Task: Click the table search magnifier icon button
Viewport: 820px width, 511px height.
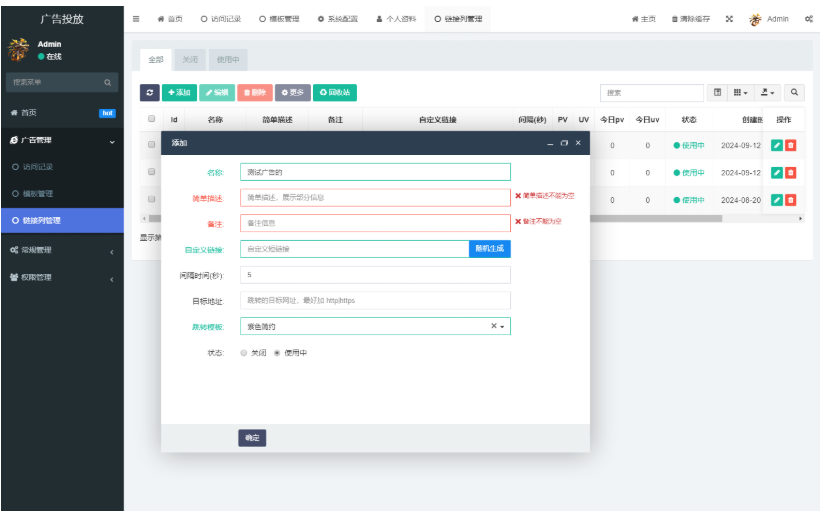Action: tap(794, 93)
